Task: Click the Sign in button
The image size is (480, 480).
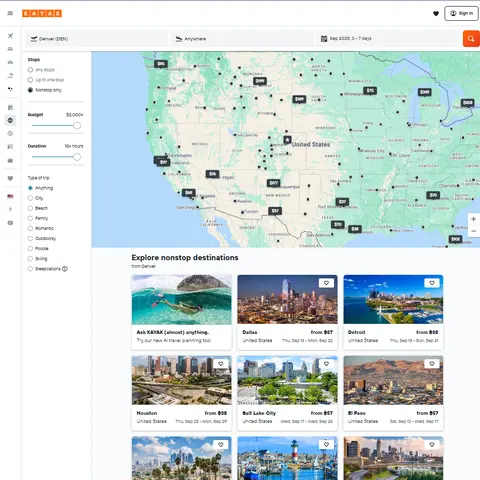Action: click(461, 13)
